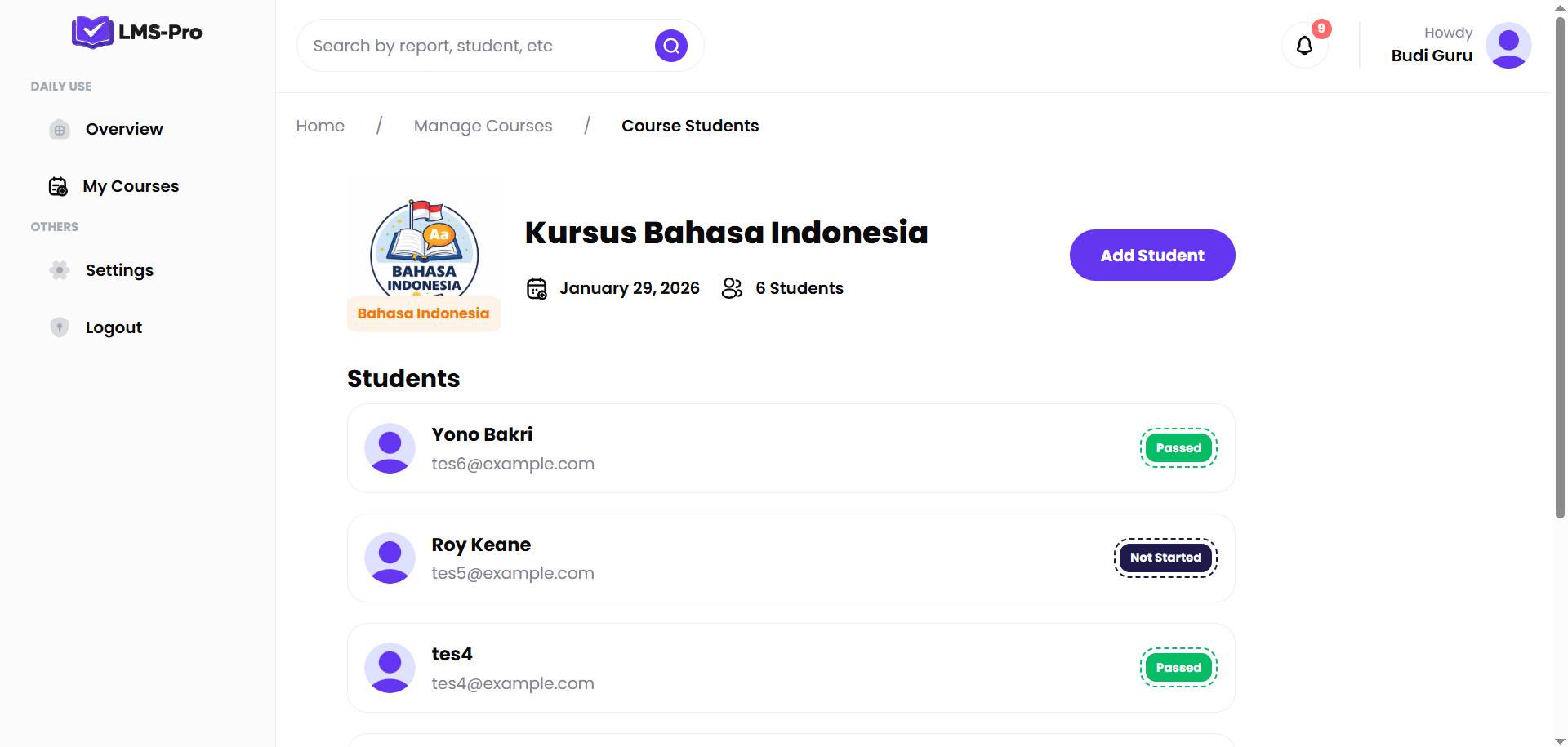This screenshot has width=1568, height=747.
Task: Click email tes5@example.com
Action: pos(513,573)
